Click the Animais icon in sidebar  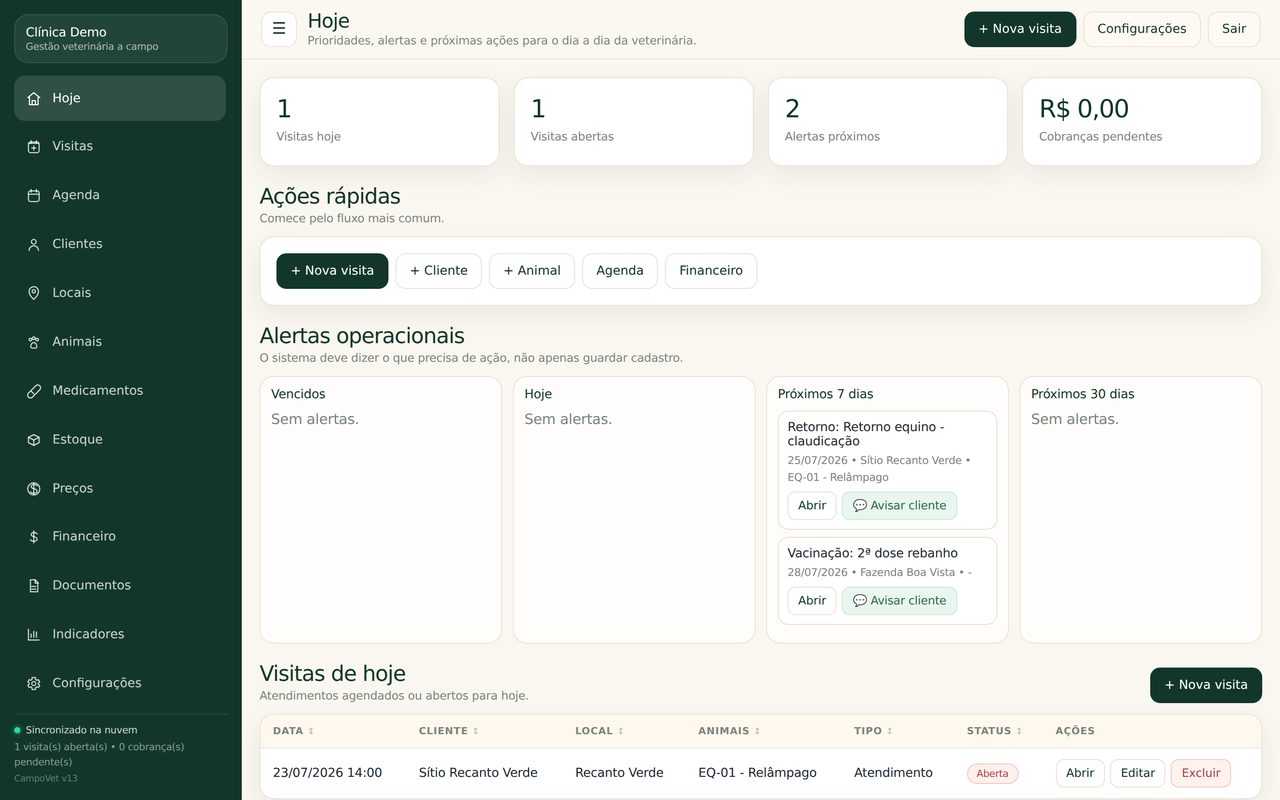tap(34, 342)
